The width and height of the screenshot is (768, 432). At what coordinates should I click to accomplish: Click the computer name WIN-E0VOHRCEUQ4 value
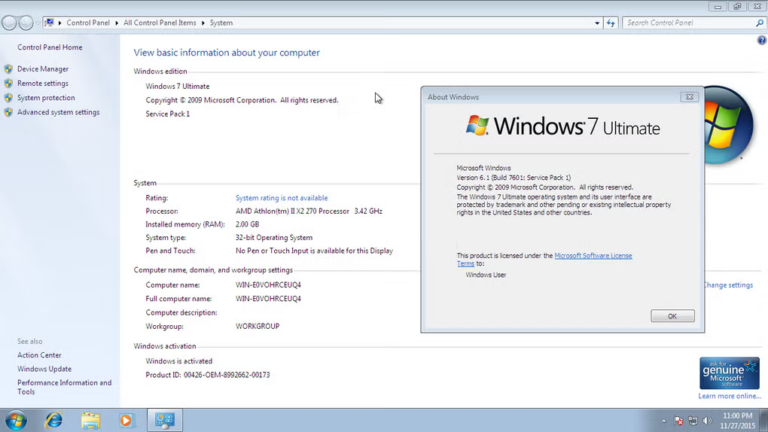(268, 285)
